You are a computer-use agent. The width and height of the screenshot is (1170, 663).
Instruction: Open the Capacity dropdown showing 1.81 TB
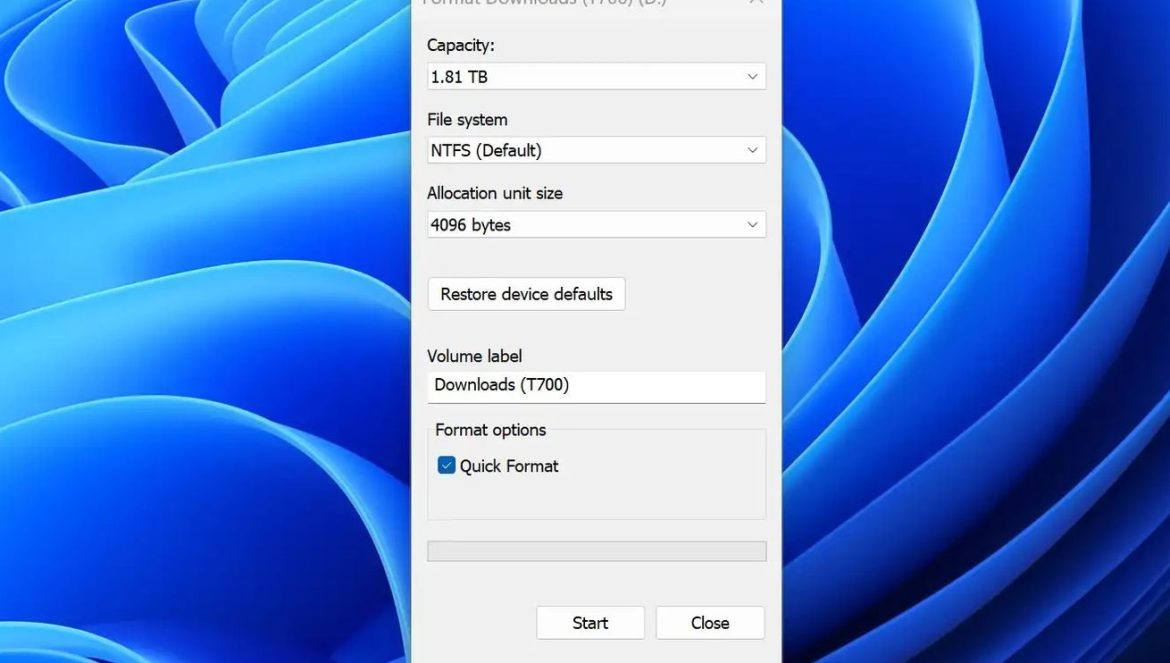[x=596, y=77]
